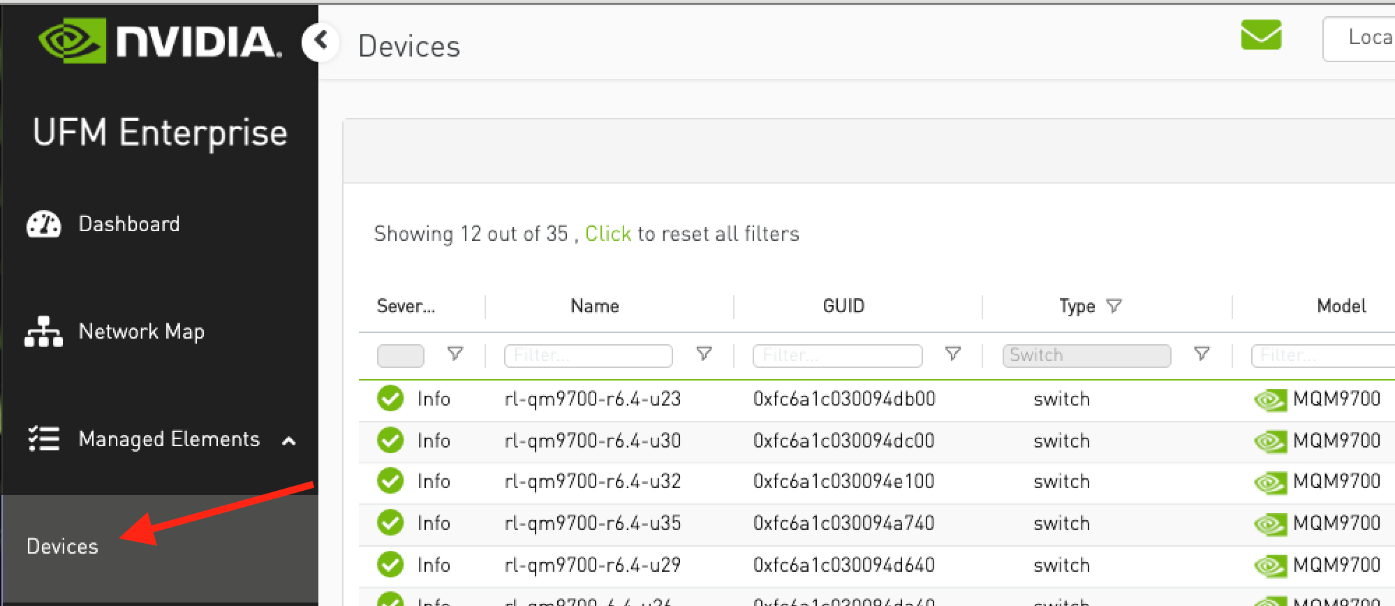Viewport: 1395px width, 606px height.
Task: Click the link to reset all filters
Action: (x=607, y=234)
